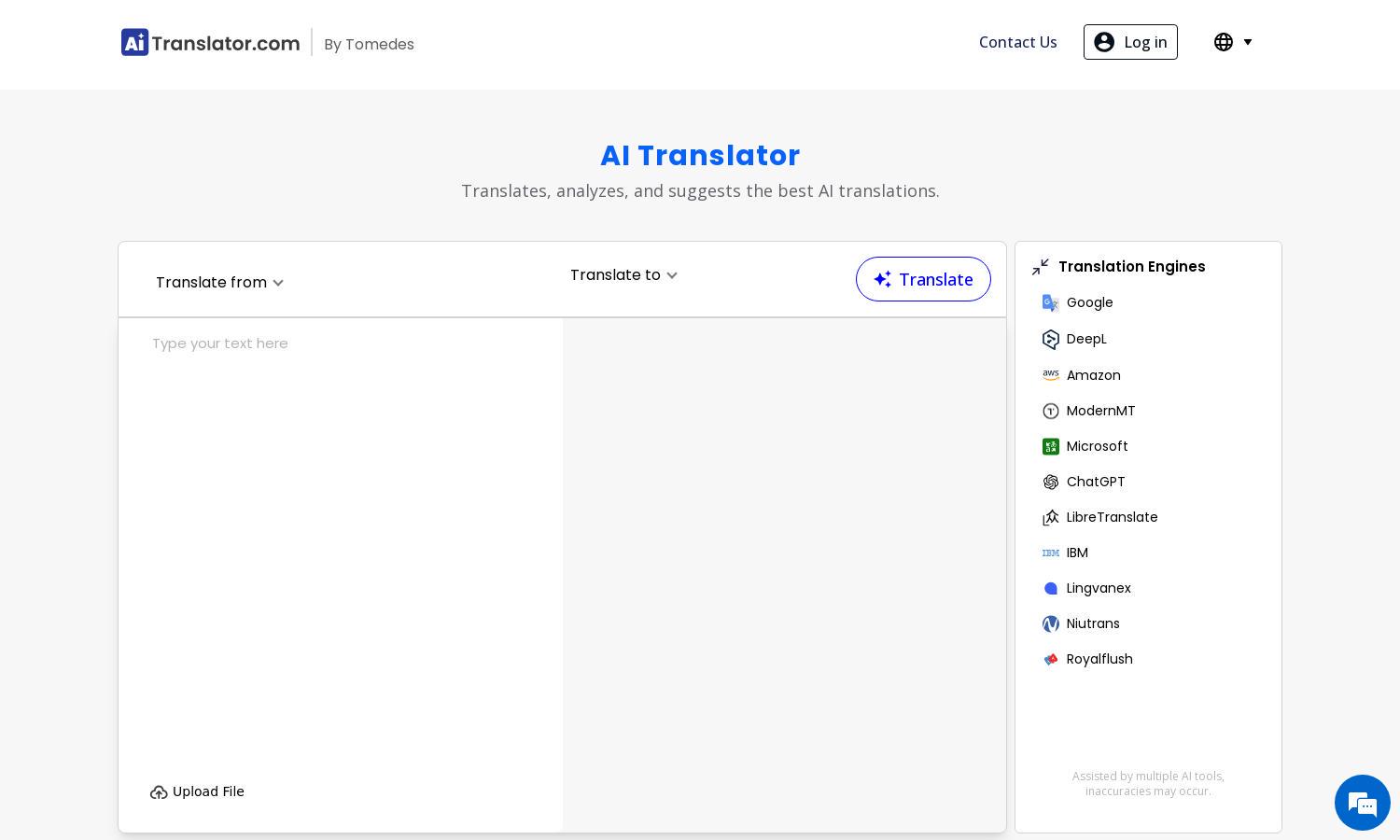Click the Translate button
Screen dimensions: 1400x840
click(923, 279)
